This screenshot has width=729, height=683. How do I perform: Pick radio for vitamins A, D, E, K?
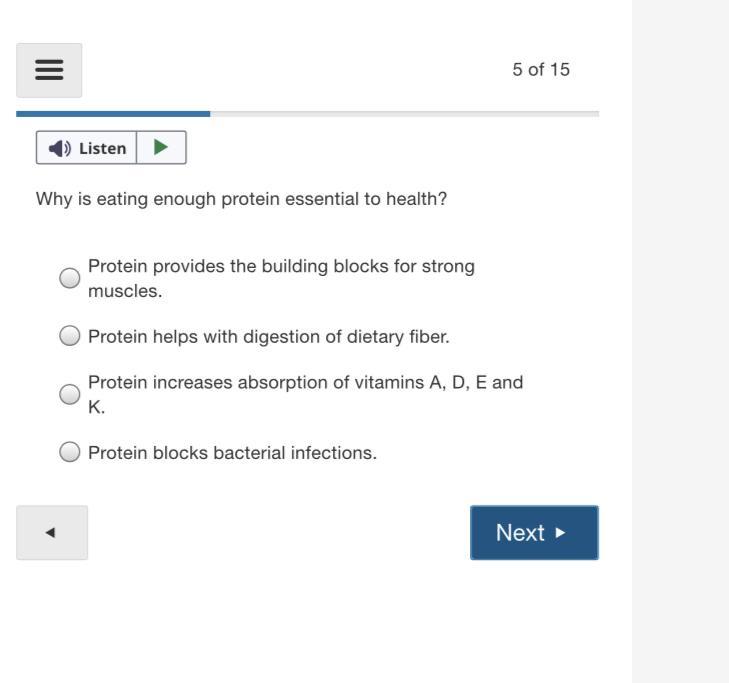(70, 394)
